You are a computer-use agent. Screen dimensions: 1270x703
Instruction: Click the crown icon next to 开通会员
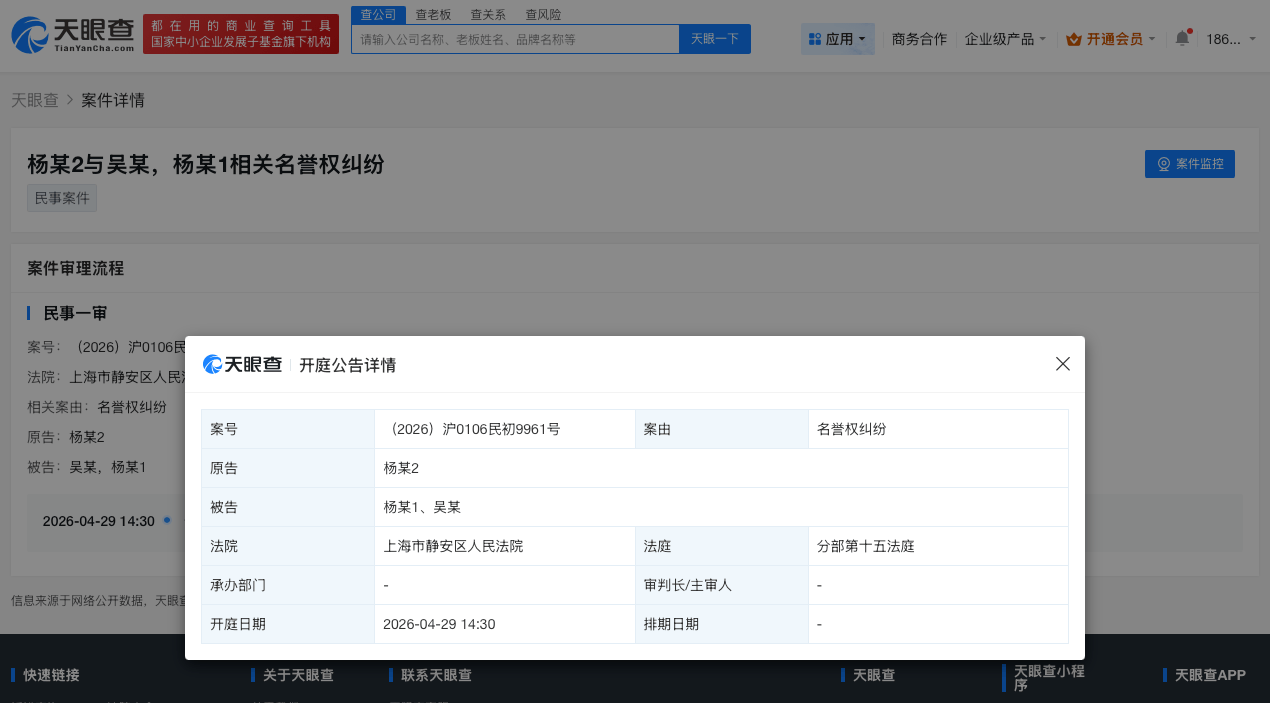click(x=1074, y=37)
